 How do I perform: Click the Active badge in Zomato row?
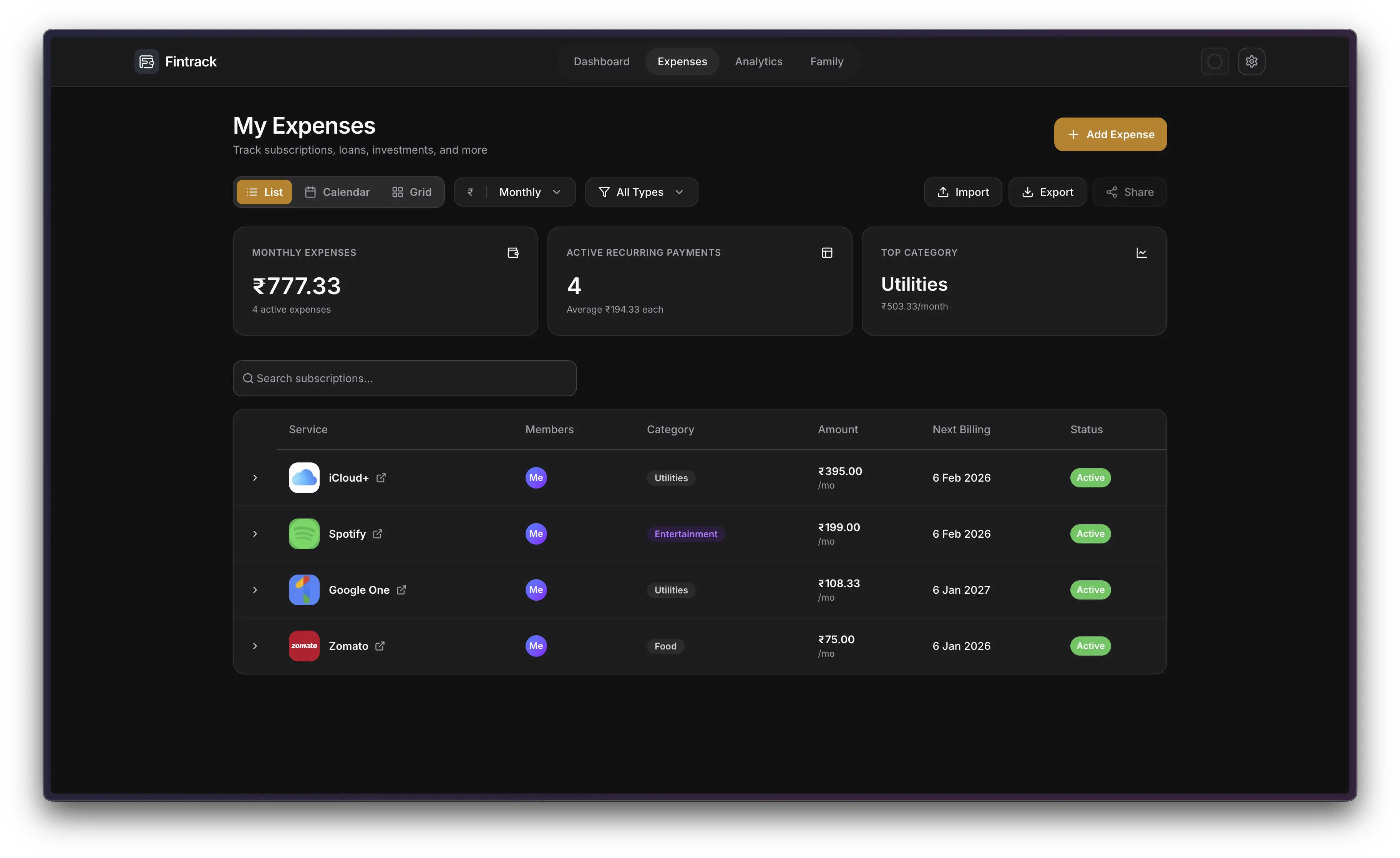[x=1090, y=646]
